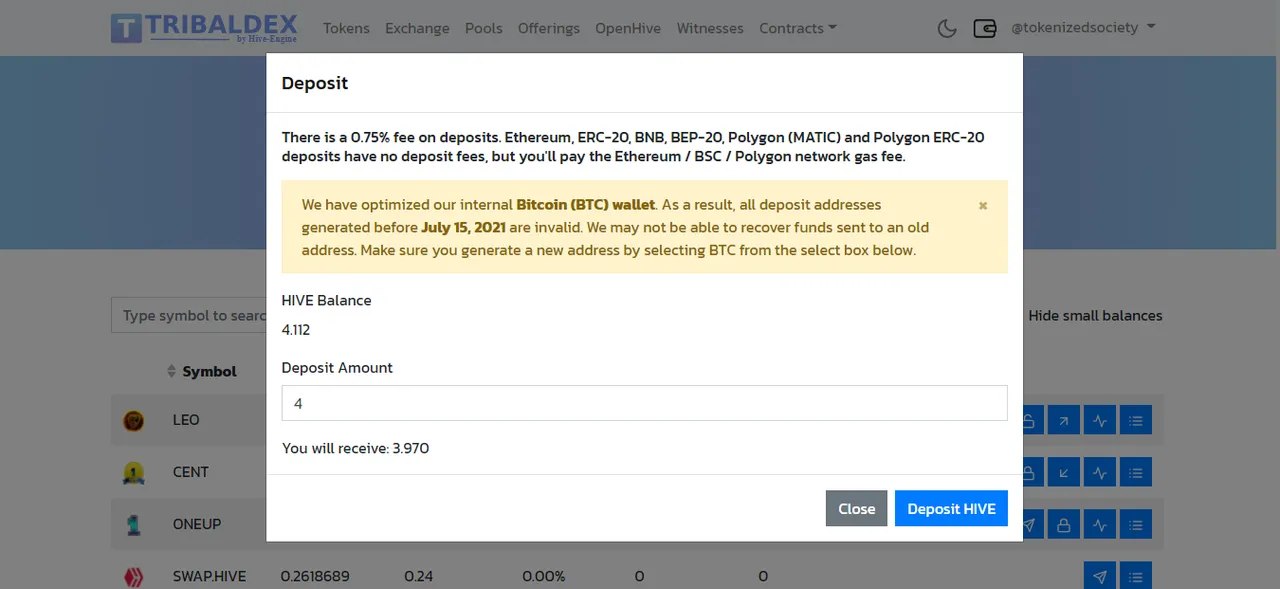Dismiss the Bitcoin wallet warning alert

click(983, 205)
